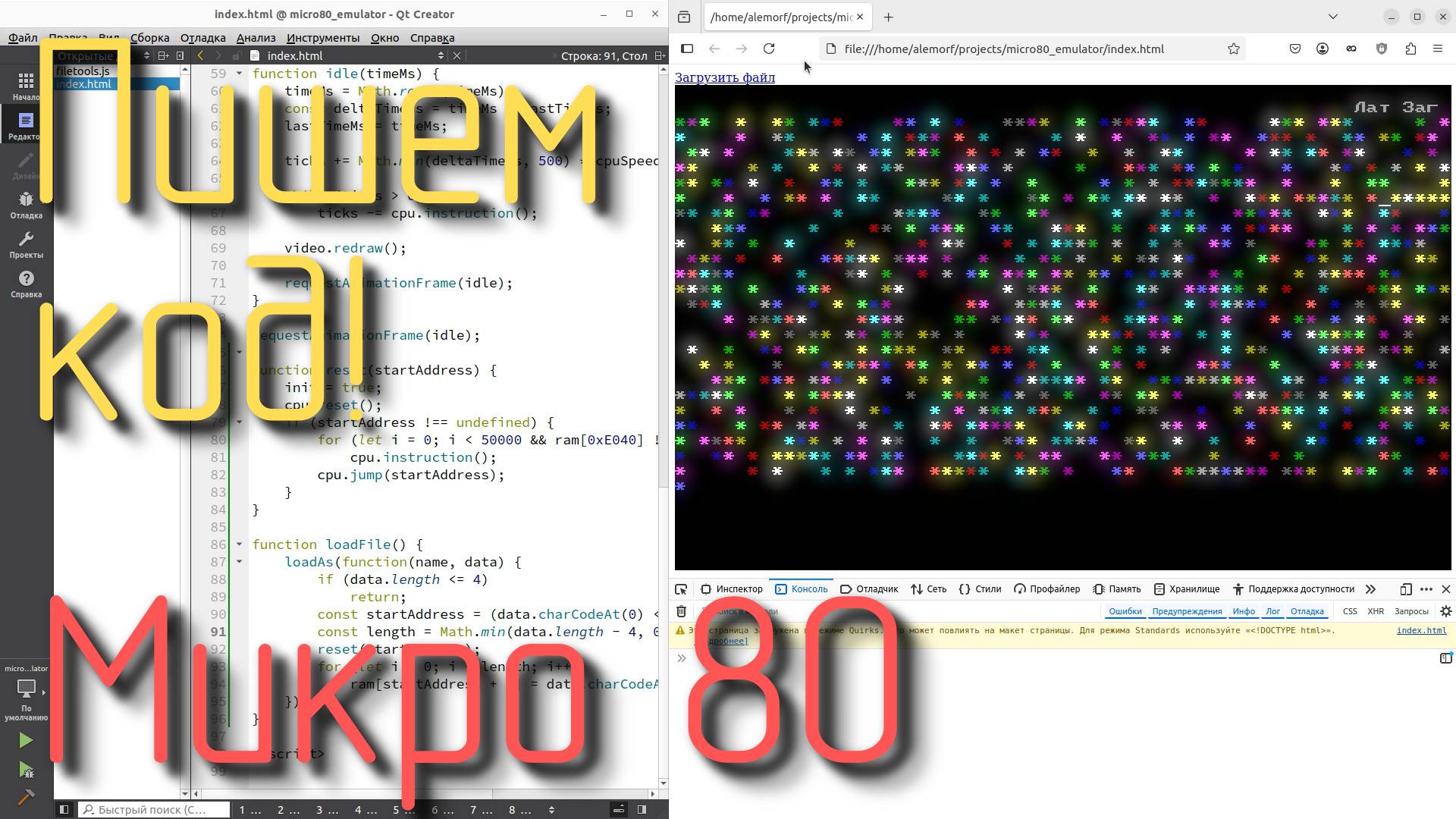Viewport: 1456px width, 819px height.
Task: Enable the Запросы console filter
Action: pos(1411,611)
